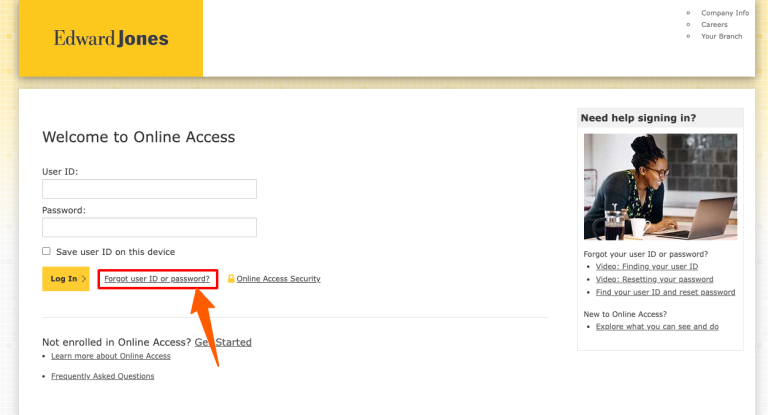Image resolution: width=768 pixels, height=415 pixels.
Task: Click the New to Online Access? text
Action: pyautogui.click(x=625, y=314)
